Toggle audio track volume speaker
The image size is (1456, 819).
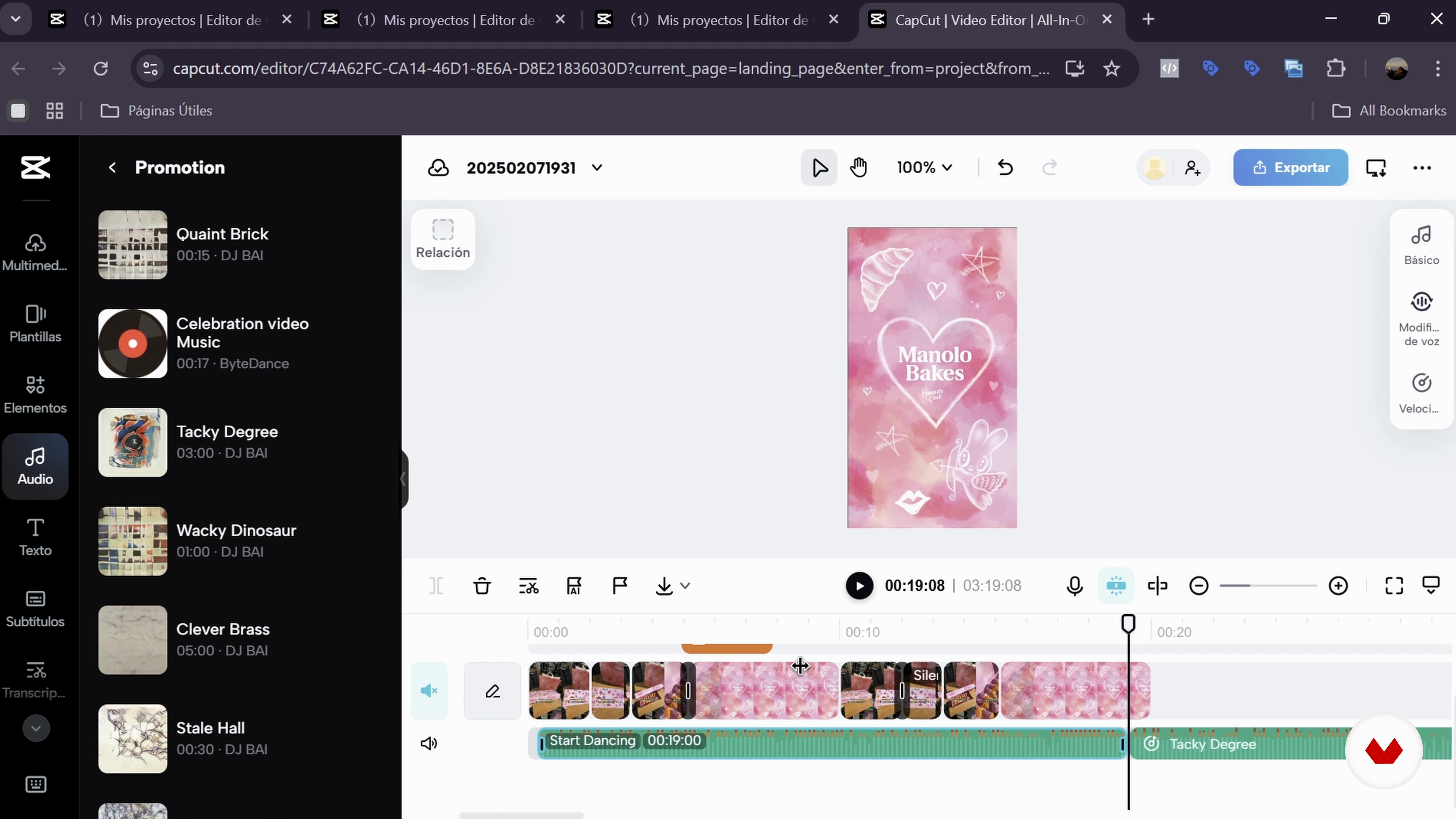click(429, 743)
